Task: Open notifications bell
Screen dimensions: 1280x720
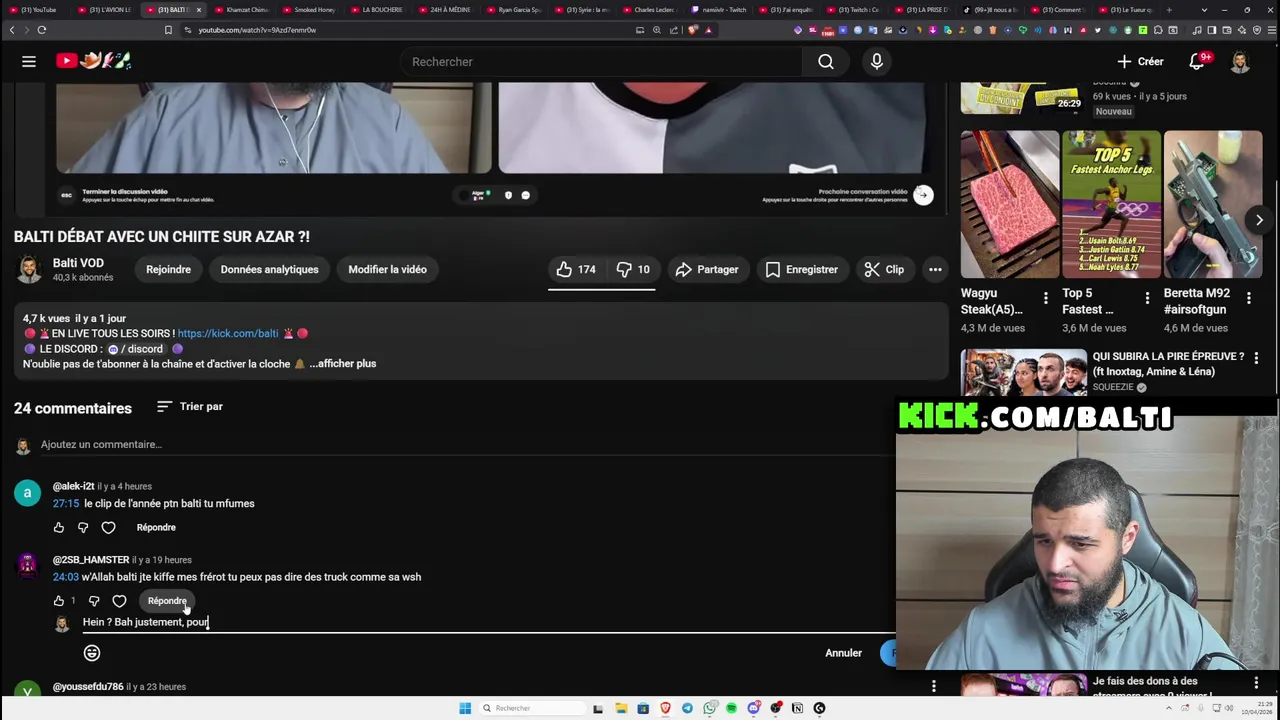Action: coord(1197,62)
